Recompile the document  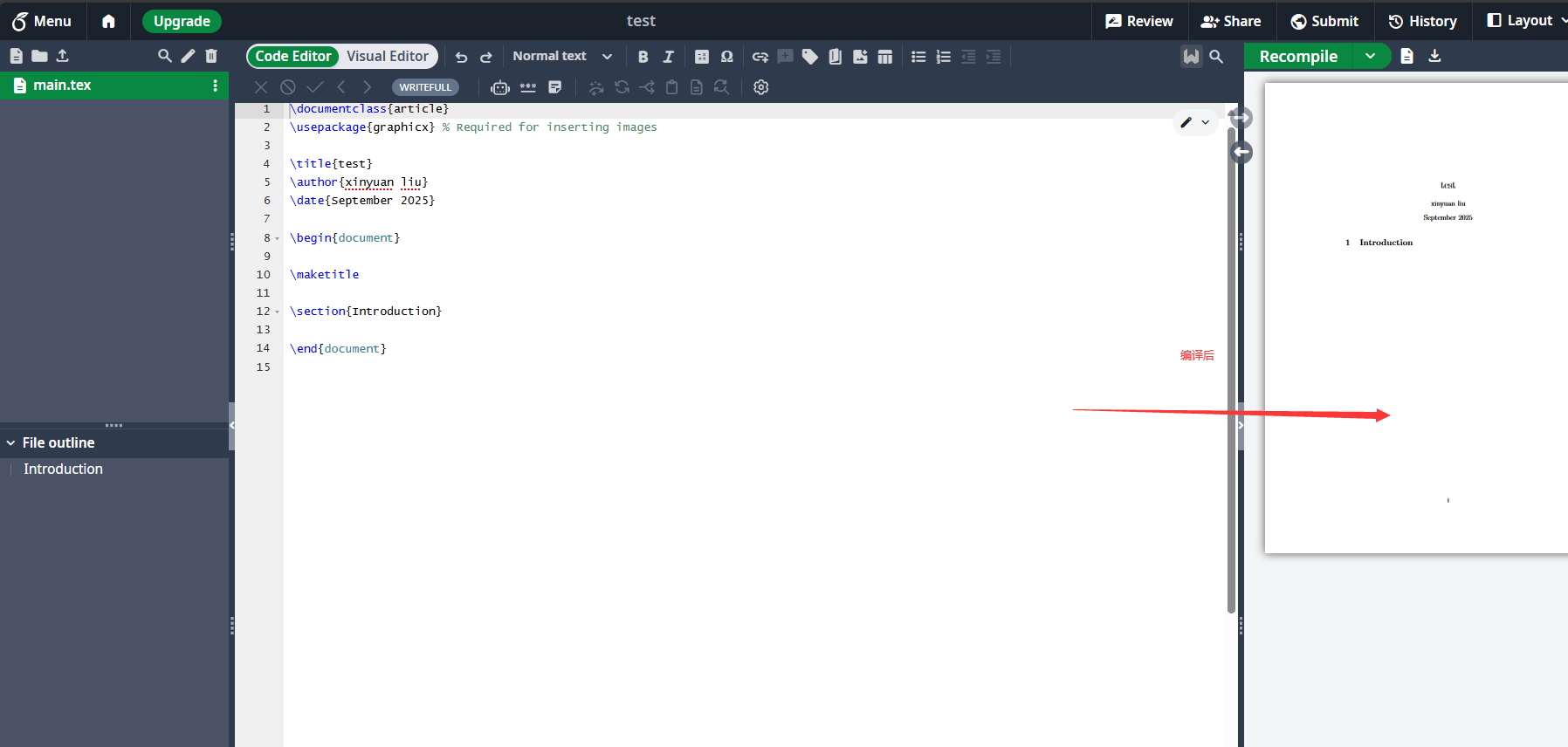tap(1298, 56)
